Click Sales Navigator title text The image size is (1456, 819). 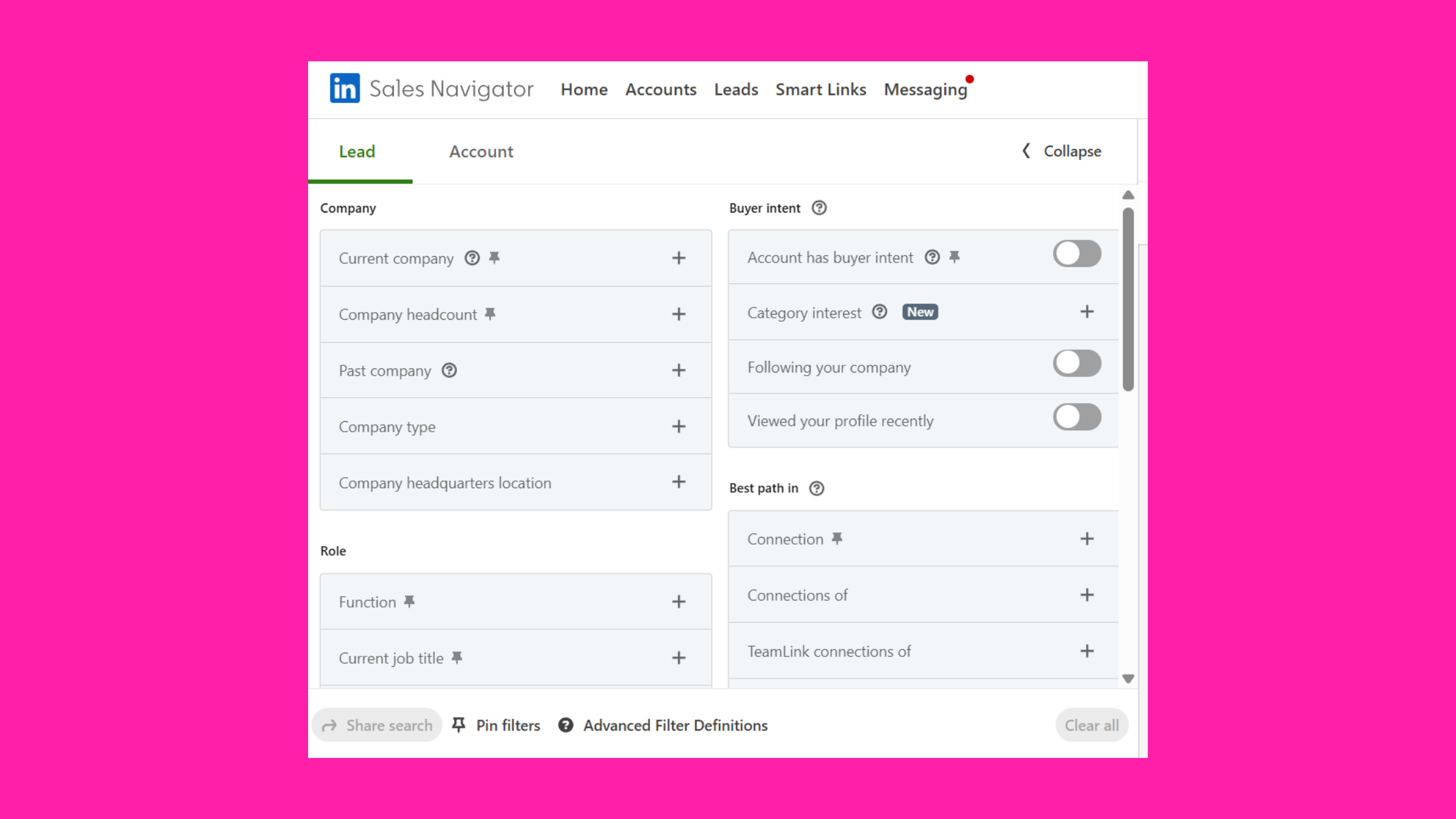click(452, 88)
